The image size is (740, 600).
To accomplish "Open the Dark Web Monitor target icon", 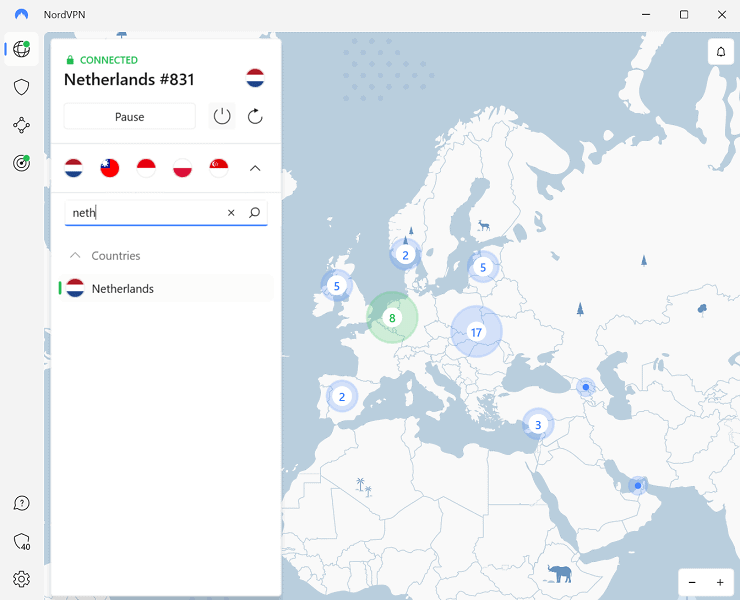I will point(21,163).
